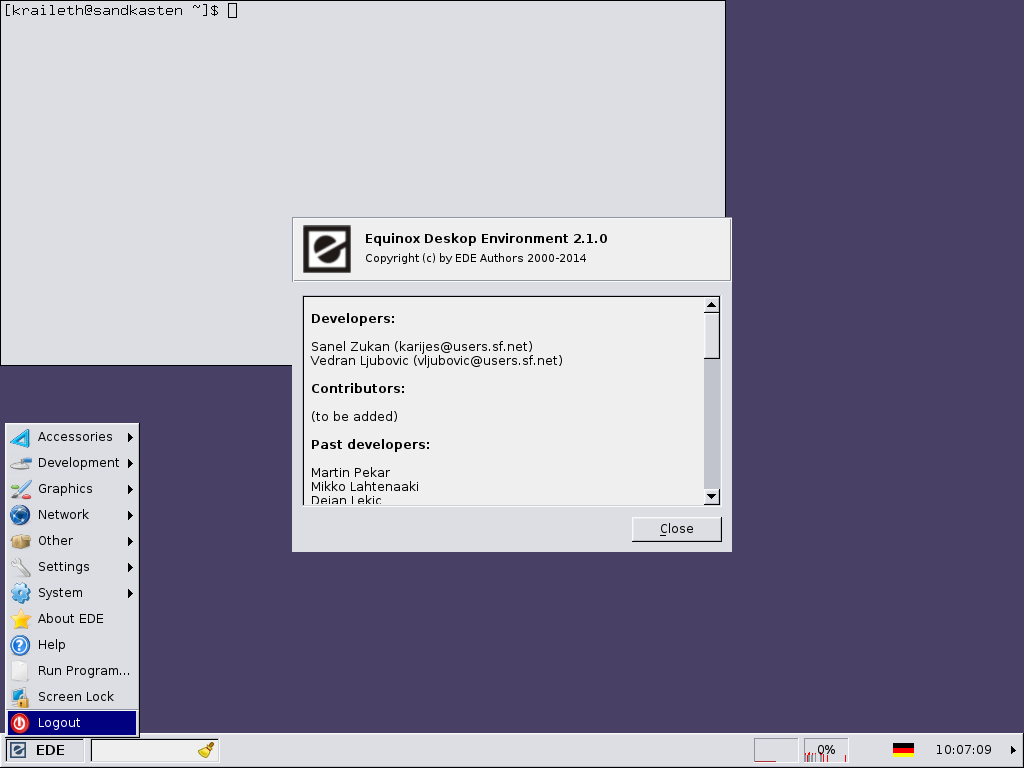Screen dimensions: 1024x768
Task: Click the EDE start menu button
Action: [38, 750]
